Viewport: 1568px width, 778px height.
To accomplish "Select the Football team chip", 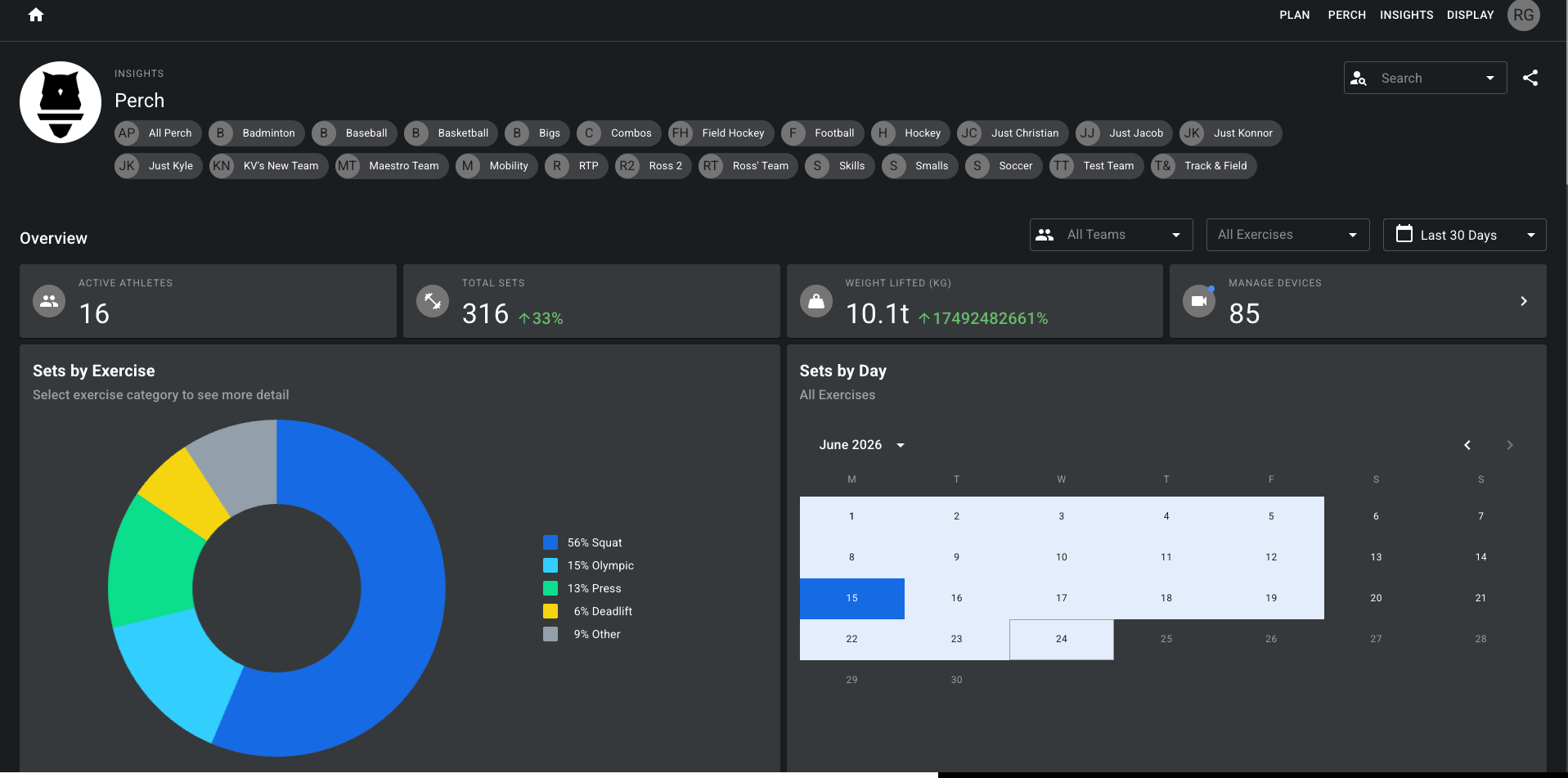I will pos(823,133).
